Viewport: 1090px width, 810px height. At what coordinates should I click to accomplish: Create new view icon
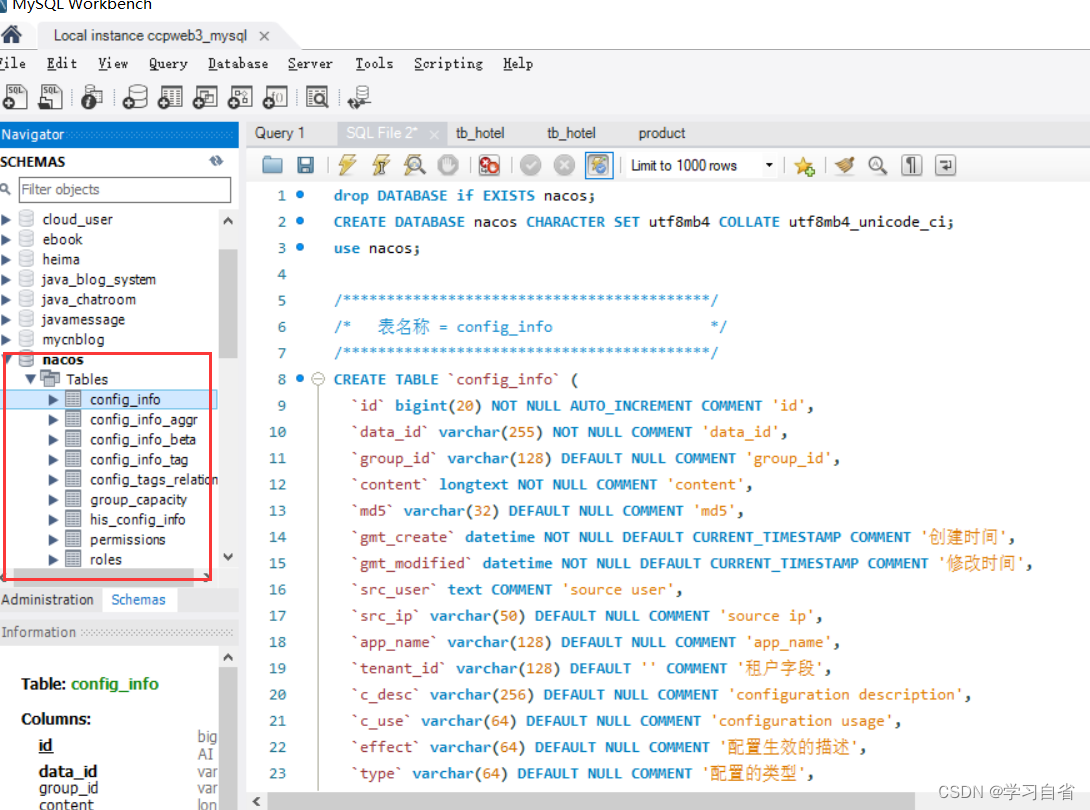click(205, 97)
